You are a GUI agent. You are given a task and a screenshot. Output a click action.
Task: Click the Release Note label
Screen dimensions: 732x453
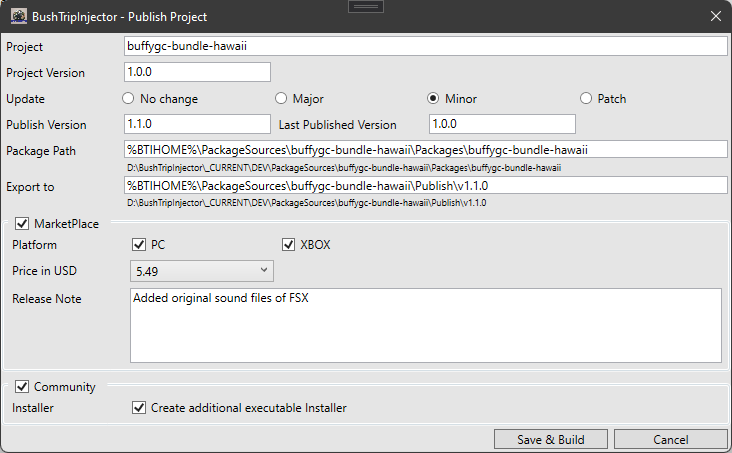pyautogui.click(x=47, y=299)
